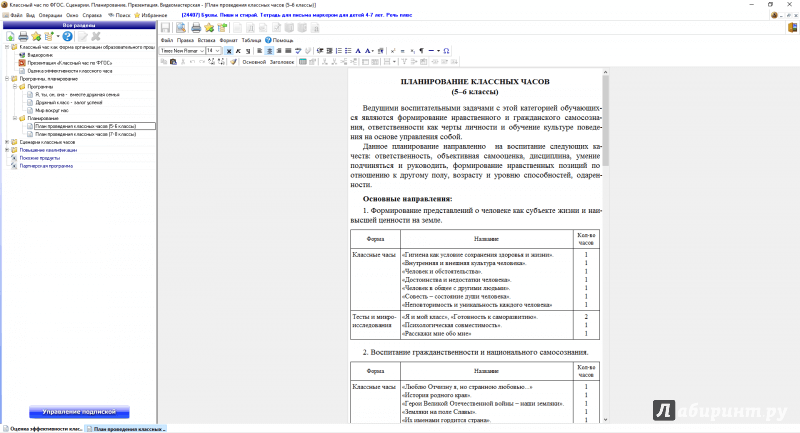Toggle bold formatting
The width and height of the screenshot is (800, 433).
click(229, 51)
